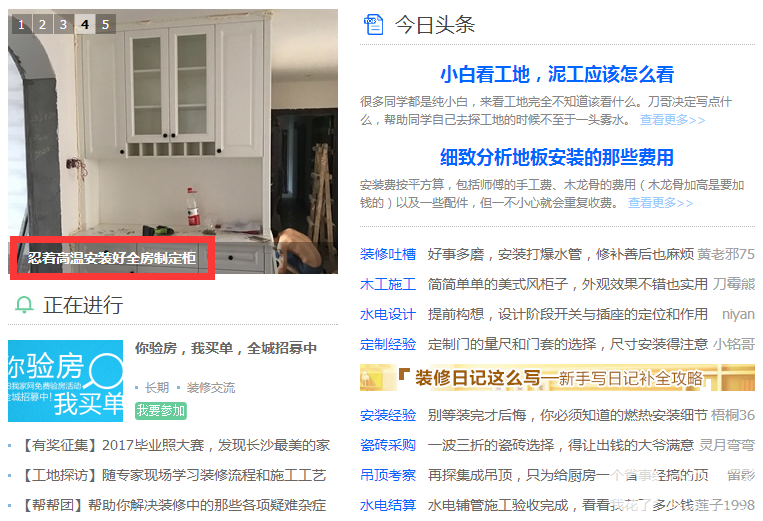Click the 今日头条 document icon
This screenshot has width=763, height=521.
coord(374,25)
